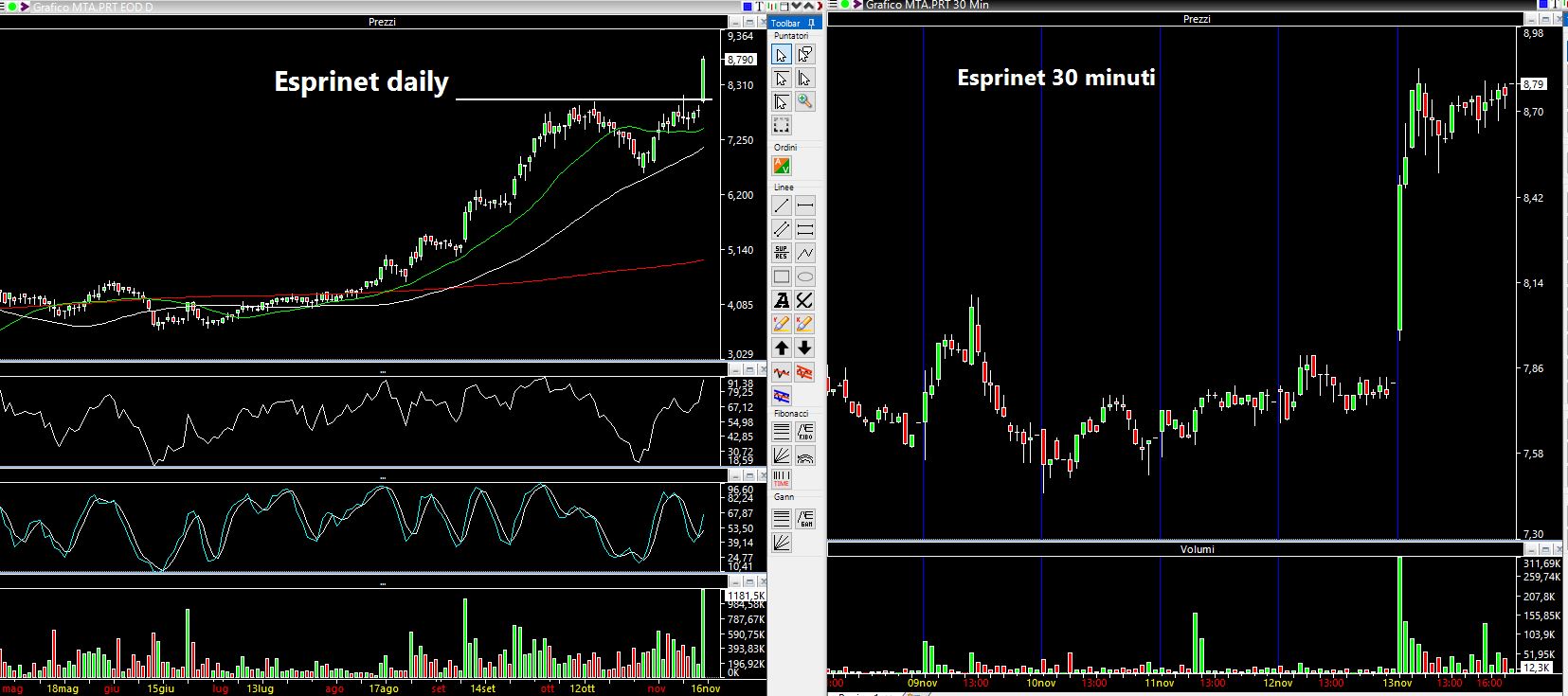Select the red wavy line chart tool
Image resolution: width=1568 pixels, height=696 pixels.
coord(782,372)
